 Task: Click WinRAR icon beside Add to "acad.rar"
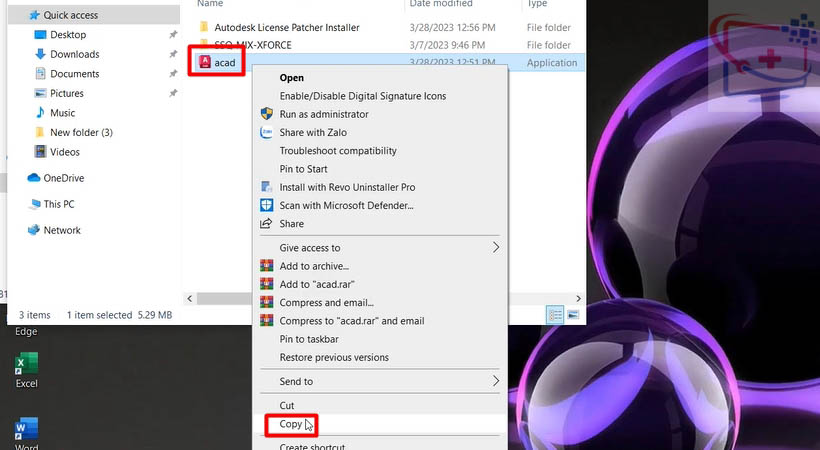[x=267, y=284]
